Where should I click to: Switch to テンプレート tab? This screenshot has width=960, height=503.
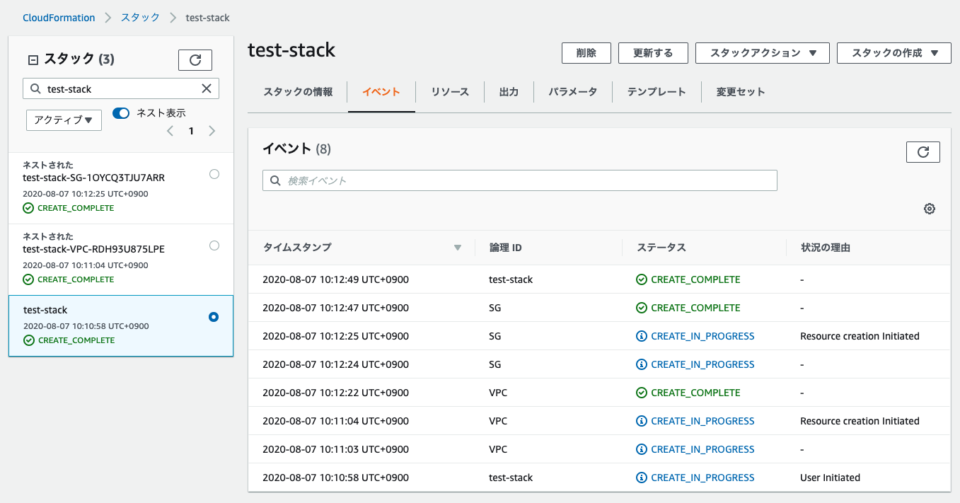pos(656,92)
